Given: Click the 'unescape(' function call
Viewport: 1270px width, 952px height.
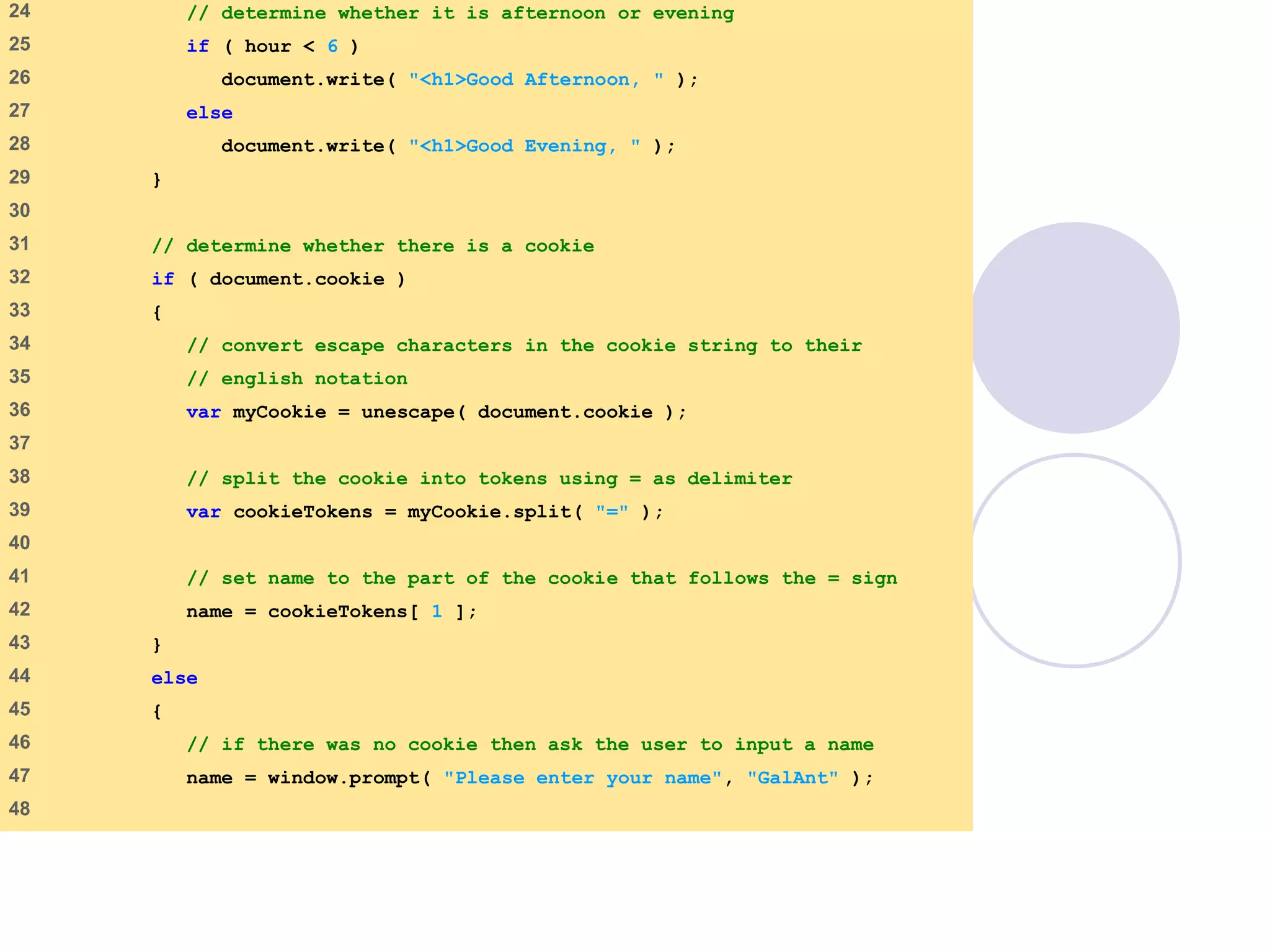Looking at the screenshot, I should click(413, 412).
